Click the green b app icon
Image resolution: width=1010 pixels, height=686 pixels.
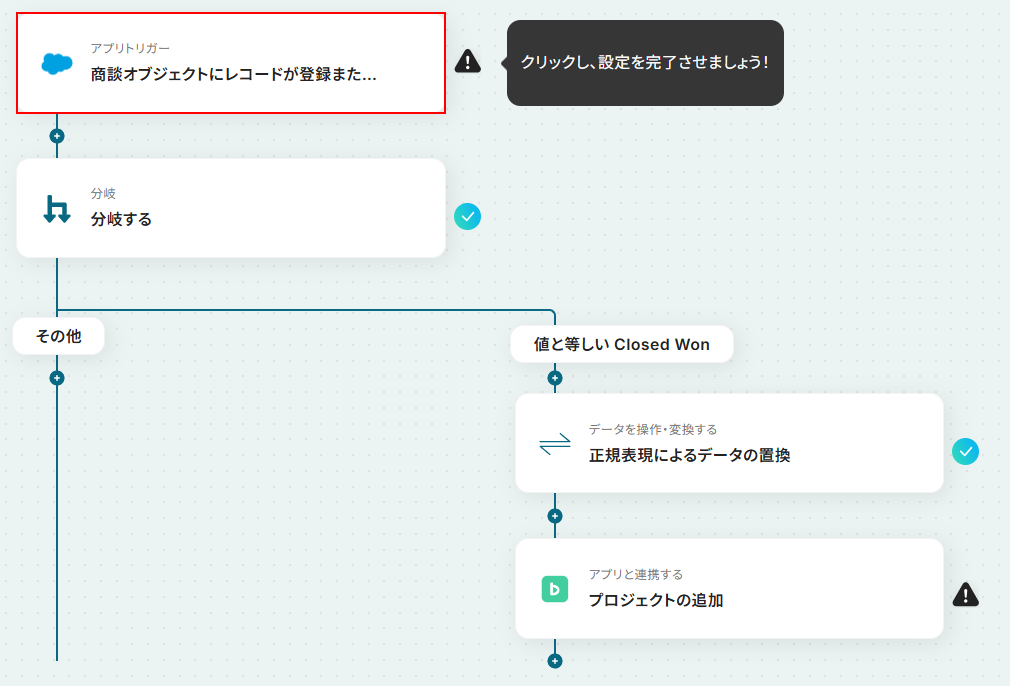tap(555, 589)
